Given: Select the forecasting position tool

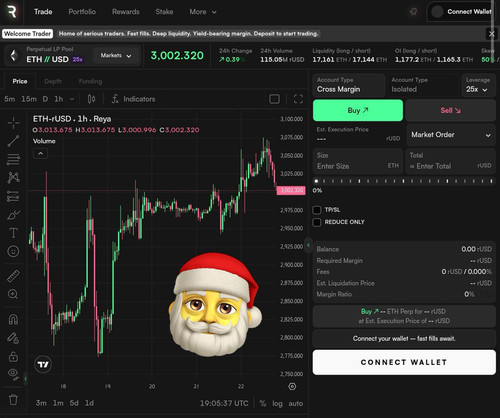Looking at the screenshot, I should tap(13, 196).
